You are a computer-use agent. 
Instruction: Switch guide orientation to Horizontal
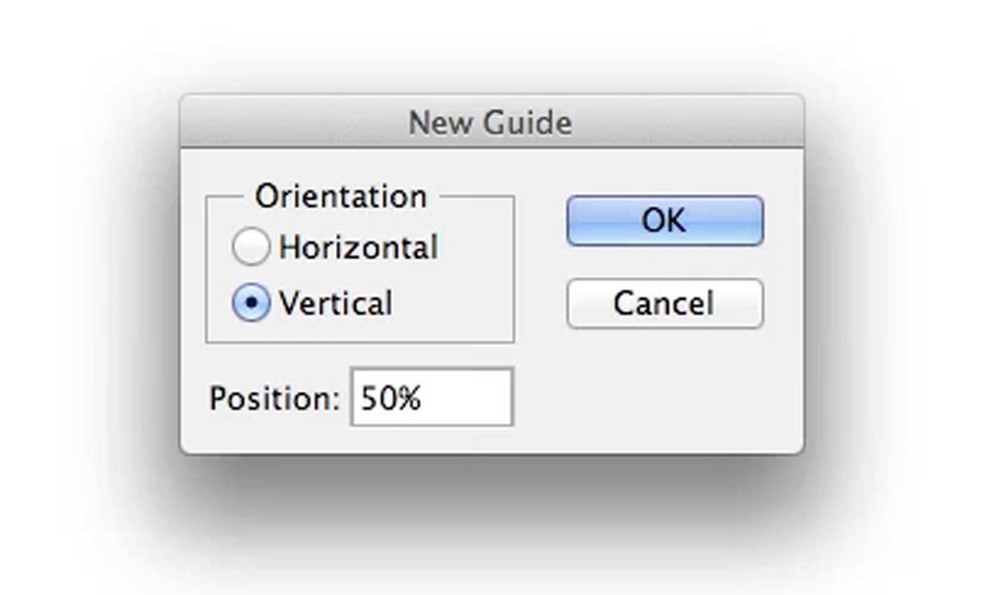point(250,247)
